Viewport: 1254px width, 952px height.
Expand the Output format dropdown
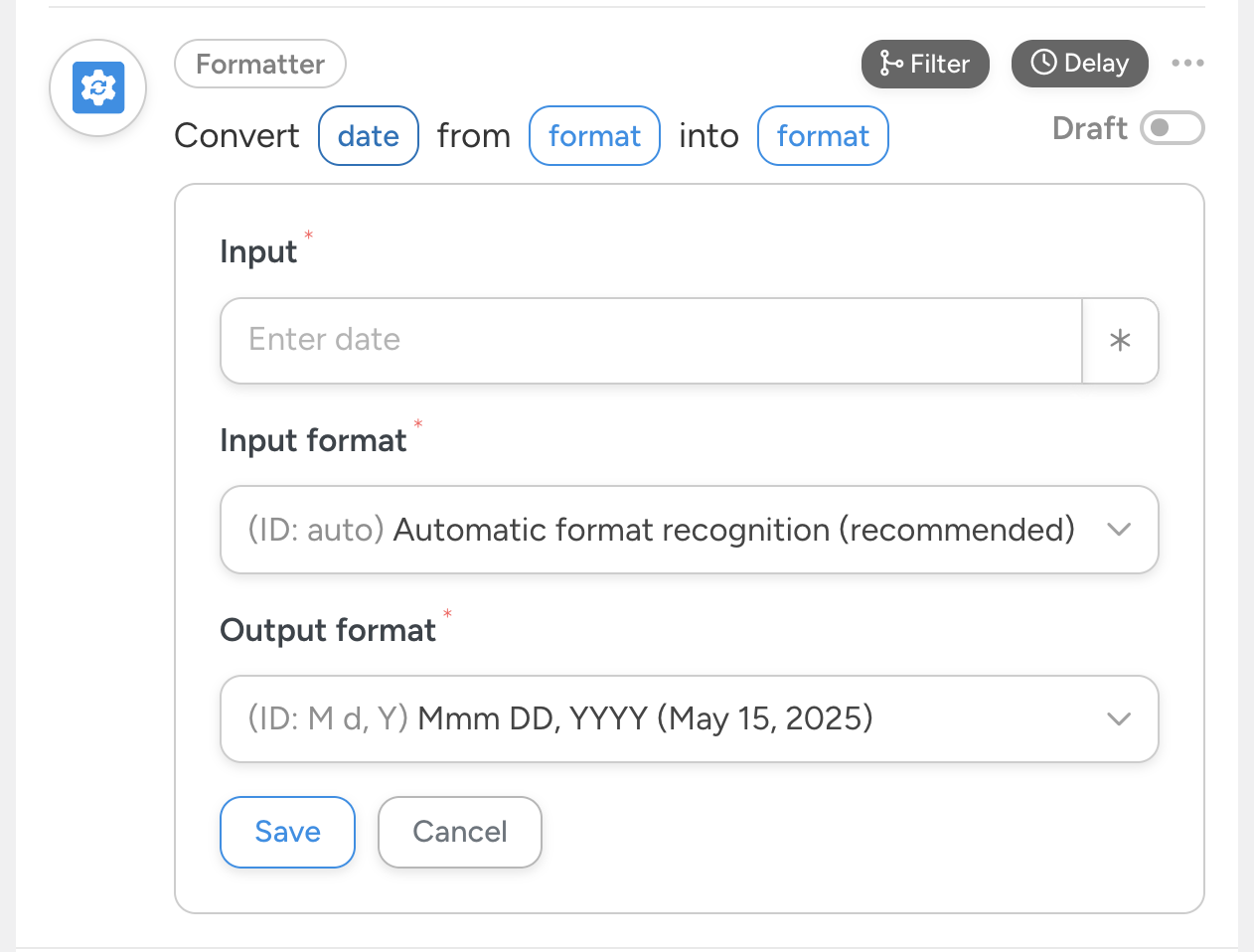pos(1119,718)
